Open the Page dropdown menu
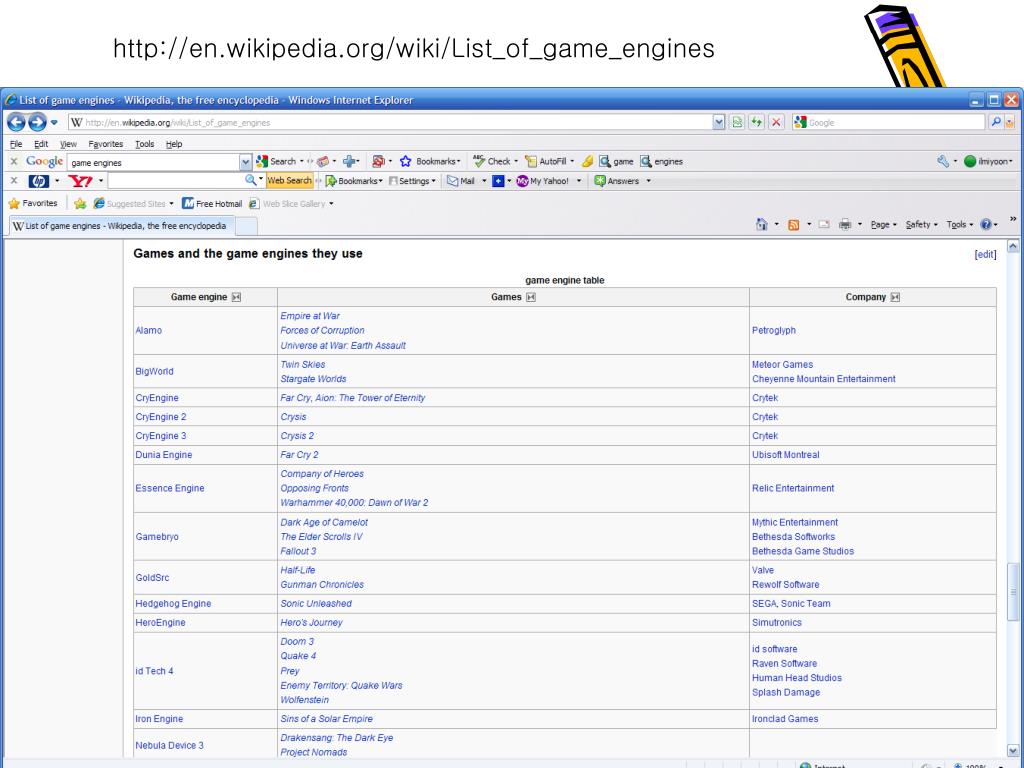 (x=884, y=225)
